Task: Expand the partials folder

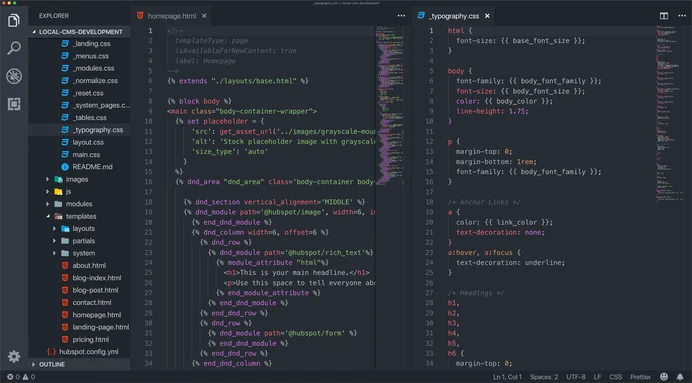Action: tap(79, 241)
